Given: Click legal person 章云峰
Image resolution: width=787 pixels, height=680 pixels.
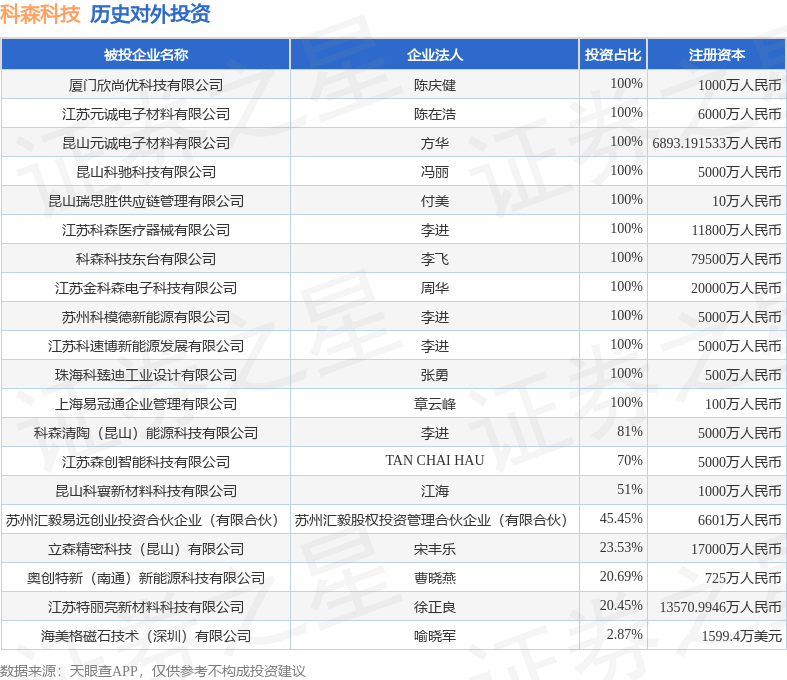Looking at the screenshot, I should tap(435, 404).
